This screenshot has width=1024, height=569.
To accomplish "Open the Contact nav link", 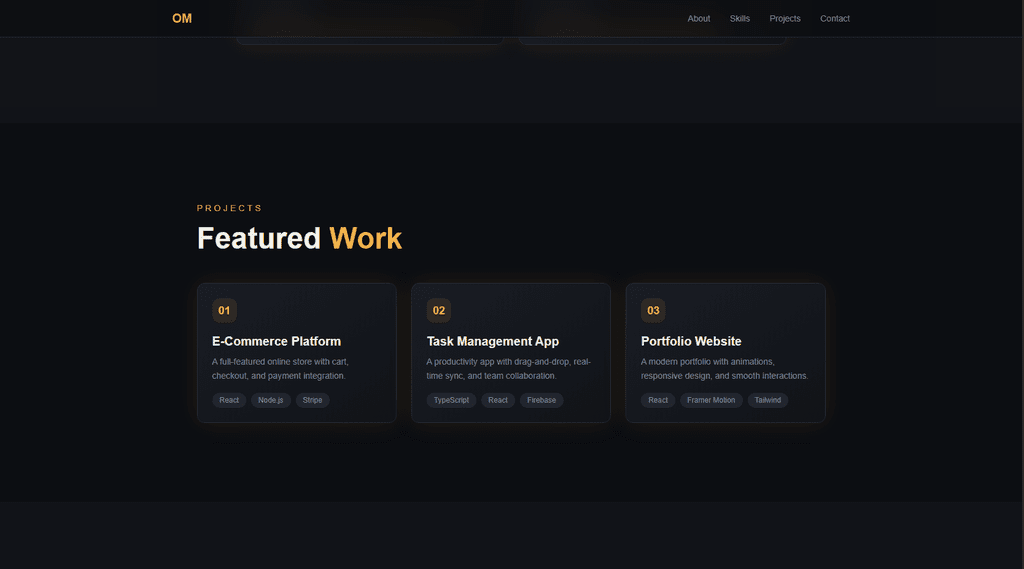I will (x=835, y=18).
